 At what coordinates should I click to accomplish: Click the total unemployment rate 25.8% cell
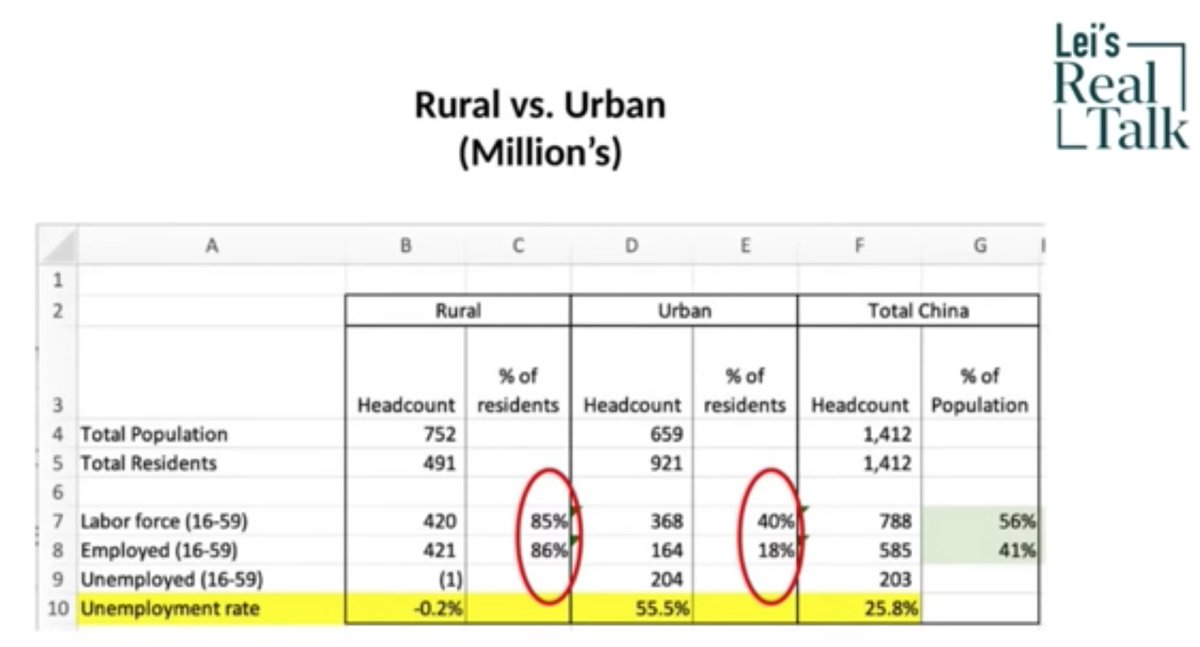(x=859, y=608)
